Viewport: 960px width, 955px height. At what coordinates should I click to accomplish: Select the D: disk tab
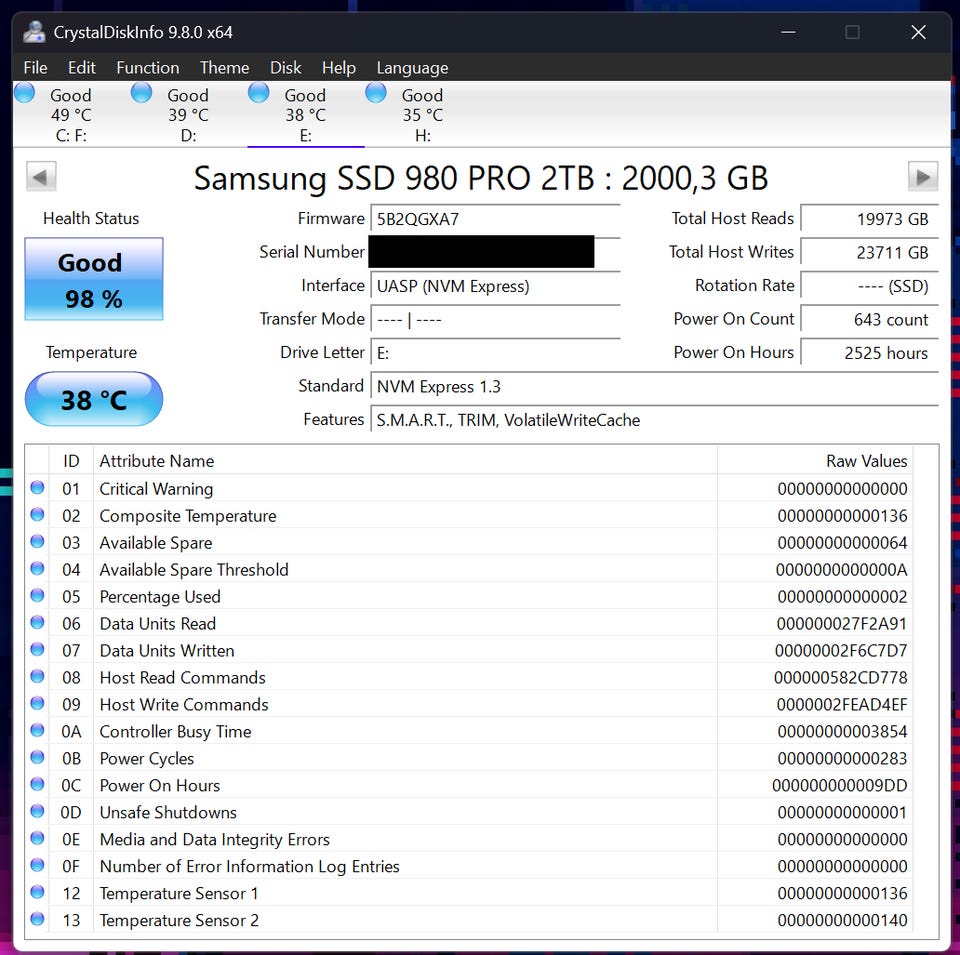[188, 114]
